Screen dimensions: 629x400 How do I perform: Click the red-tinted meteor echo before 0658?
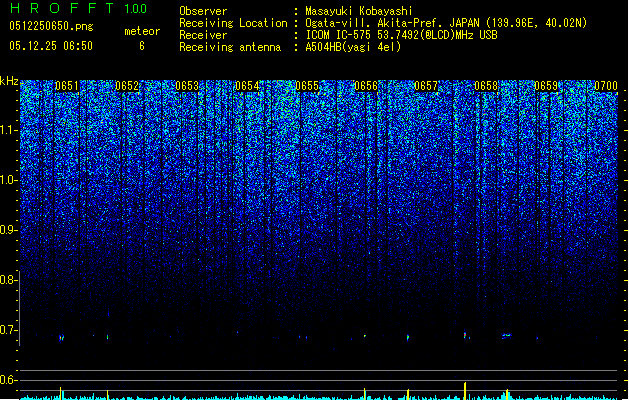click(466, 334)
